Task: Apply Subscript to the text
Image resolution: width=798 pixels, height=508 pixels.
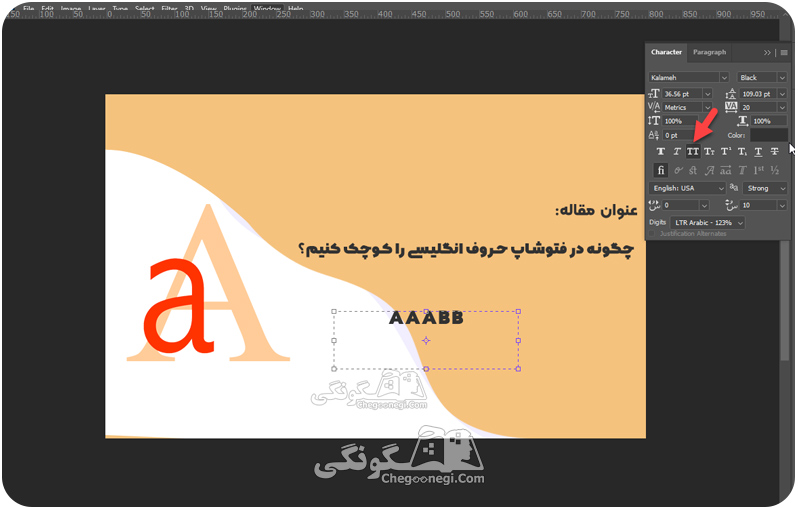Action: click(x=742, y=152)
